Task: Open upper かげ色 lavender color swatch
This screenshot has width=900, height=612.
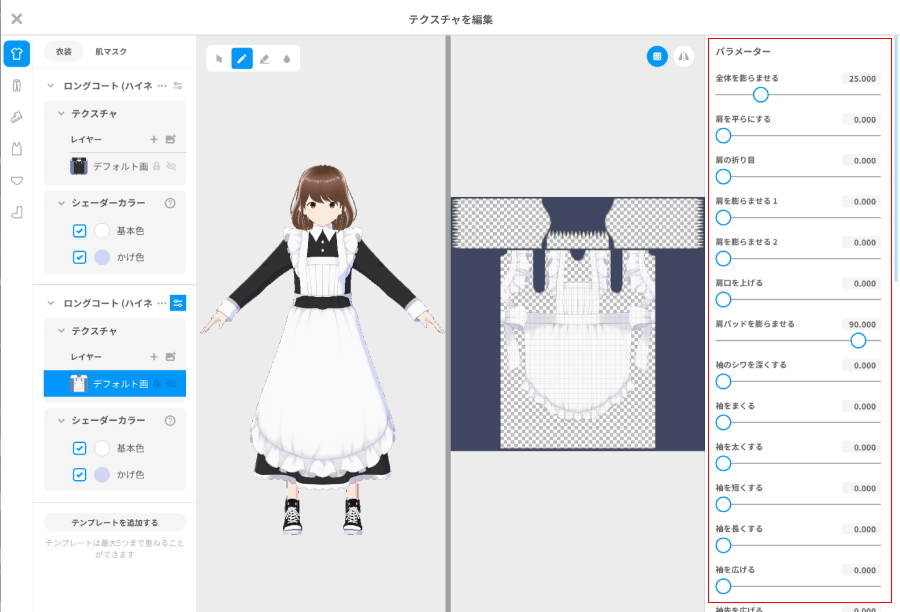Action: [x=102, y=257]
